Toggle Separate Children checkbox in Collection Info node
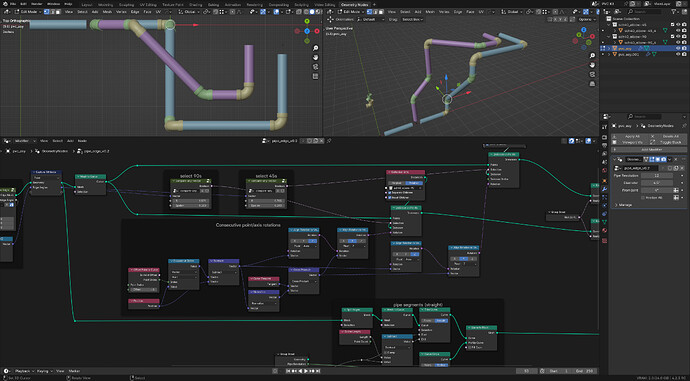Screen dimensions: 690x381 390,193
